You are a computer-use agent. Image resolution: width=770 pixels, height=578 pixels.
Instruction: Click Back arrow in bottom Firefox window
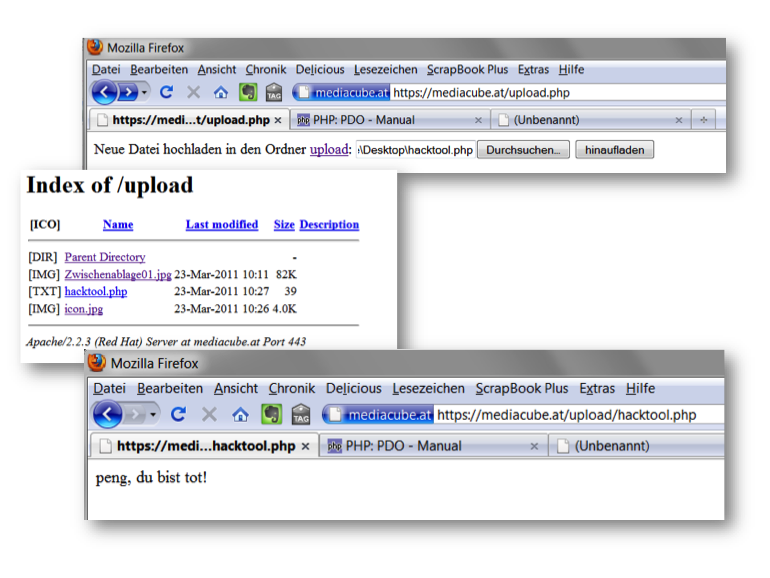click(x=108, y=414)
